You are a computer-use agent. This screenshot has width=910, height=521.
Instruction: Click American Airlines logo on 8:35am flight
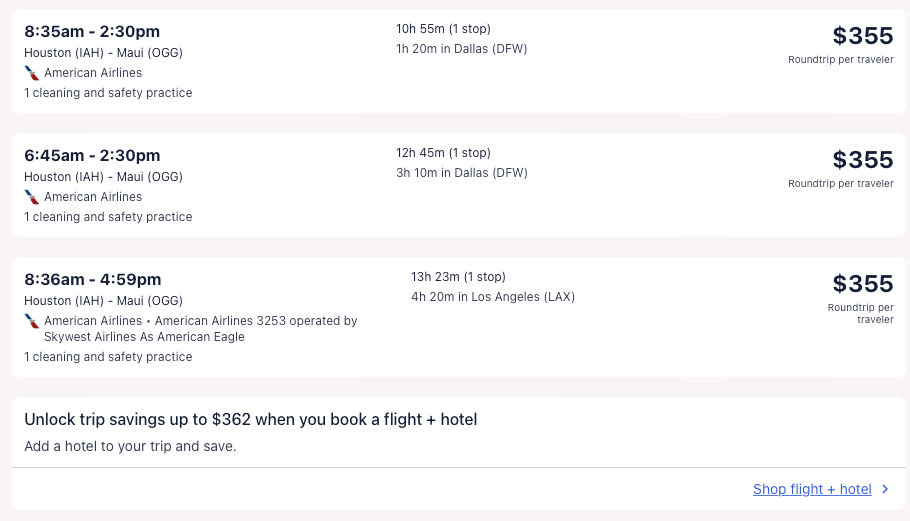tap(32, 73)
